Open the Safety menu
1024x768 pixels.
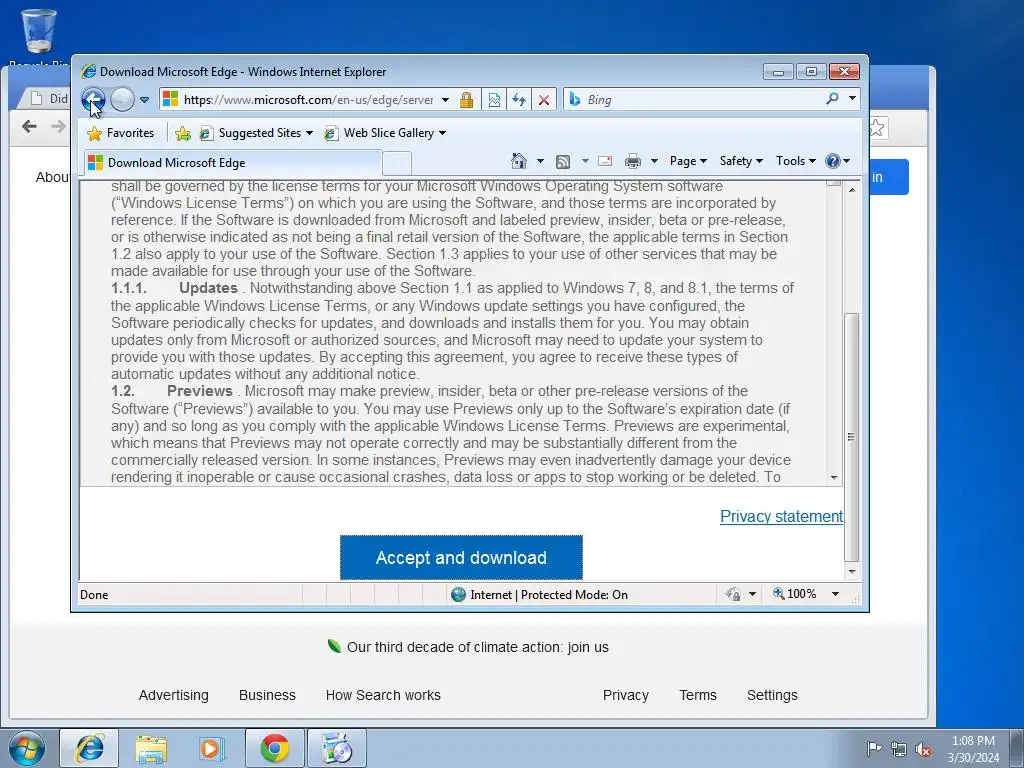[x=741, y=161]
